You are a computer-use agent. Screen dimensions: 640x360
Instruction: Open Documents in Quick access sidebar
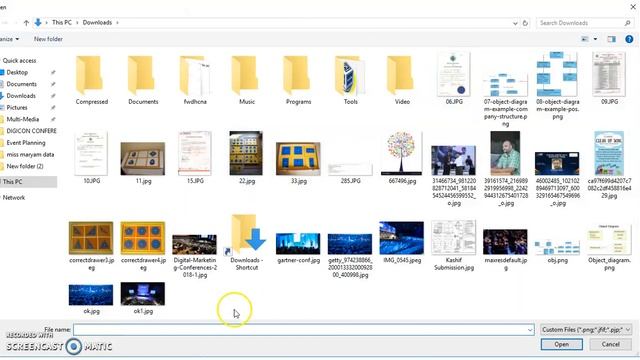click(21, 84)
